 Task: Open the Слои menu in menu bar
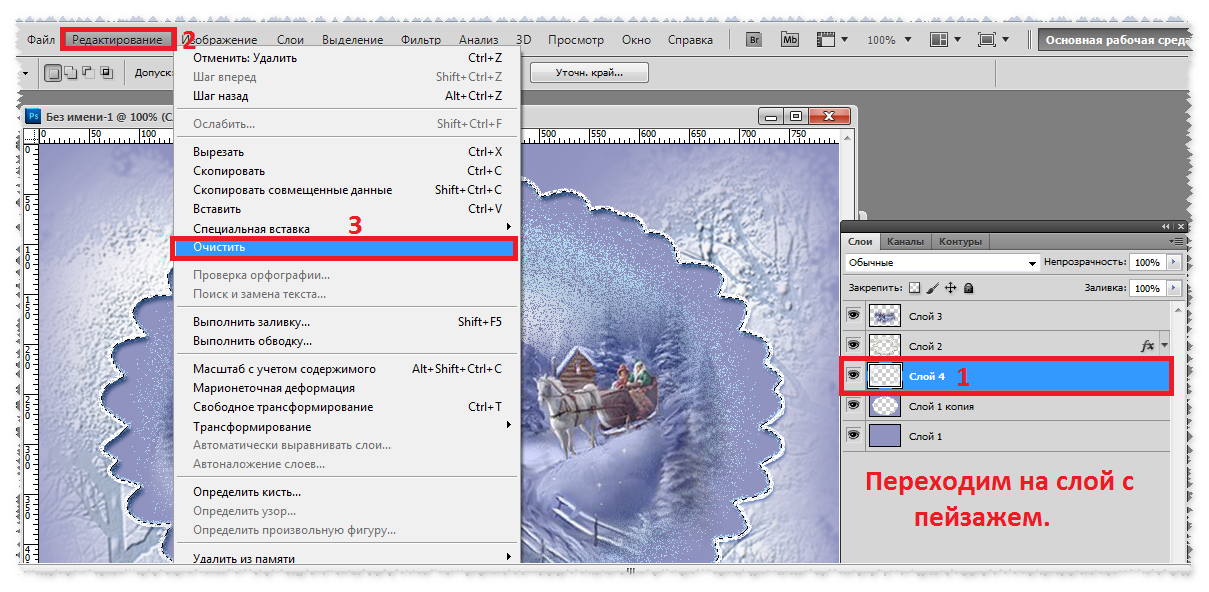coord(291,40)
